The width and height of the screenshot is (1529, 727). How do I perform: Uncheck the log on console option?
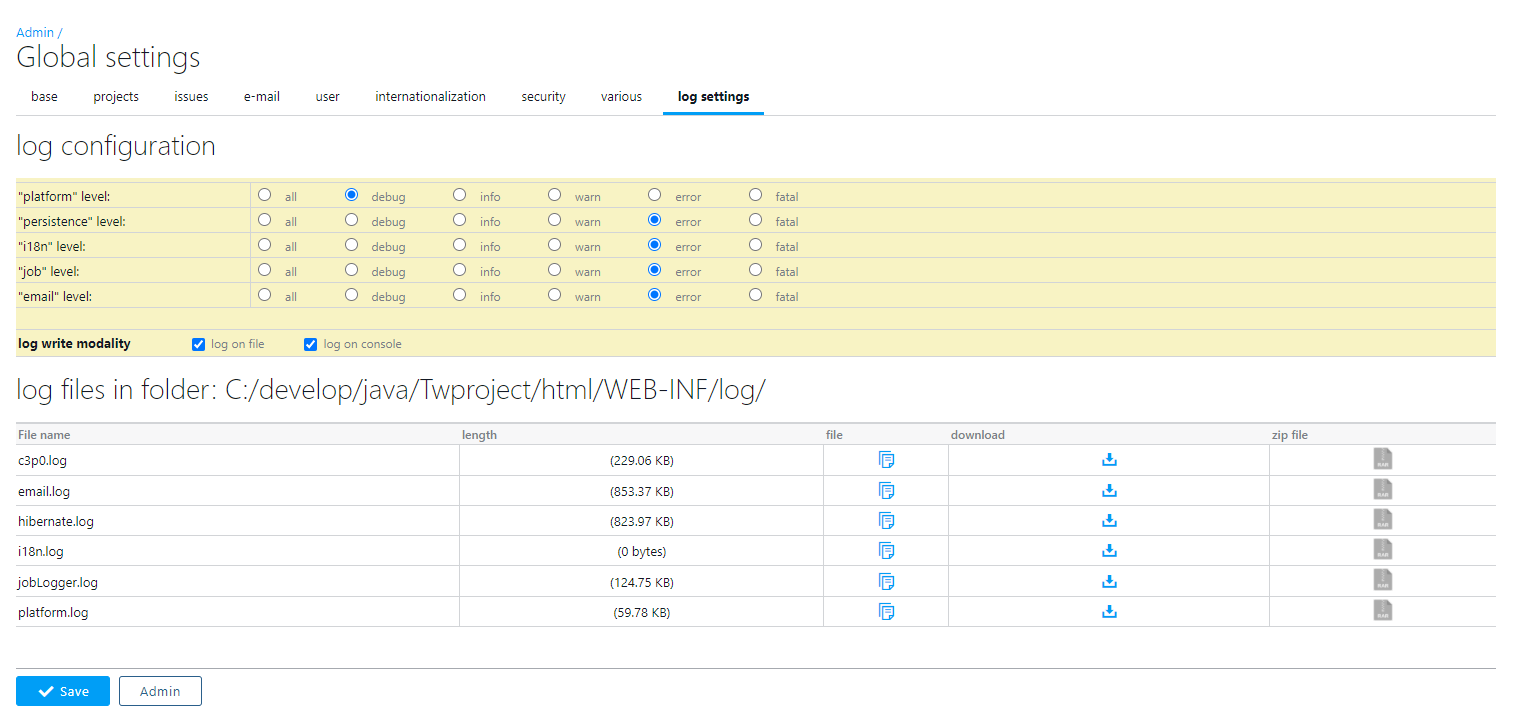pyautogui.click(x=310, y=344)
